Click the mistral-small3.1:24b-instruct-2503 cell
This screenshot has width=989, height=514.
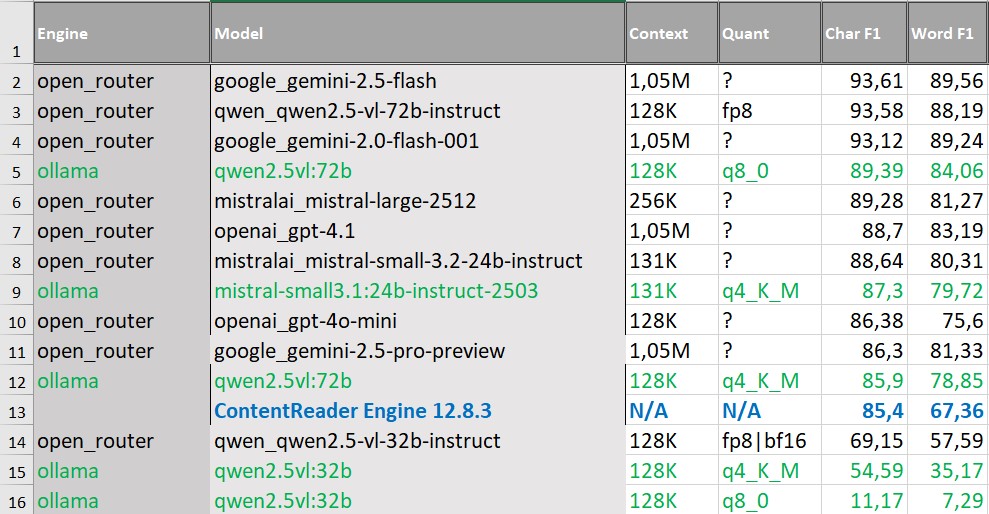point(376,291)
